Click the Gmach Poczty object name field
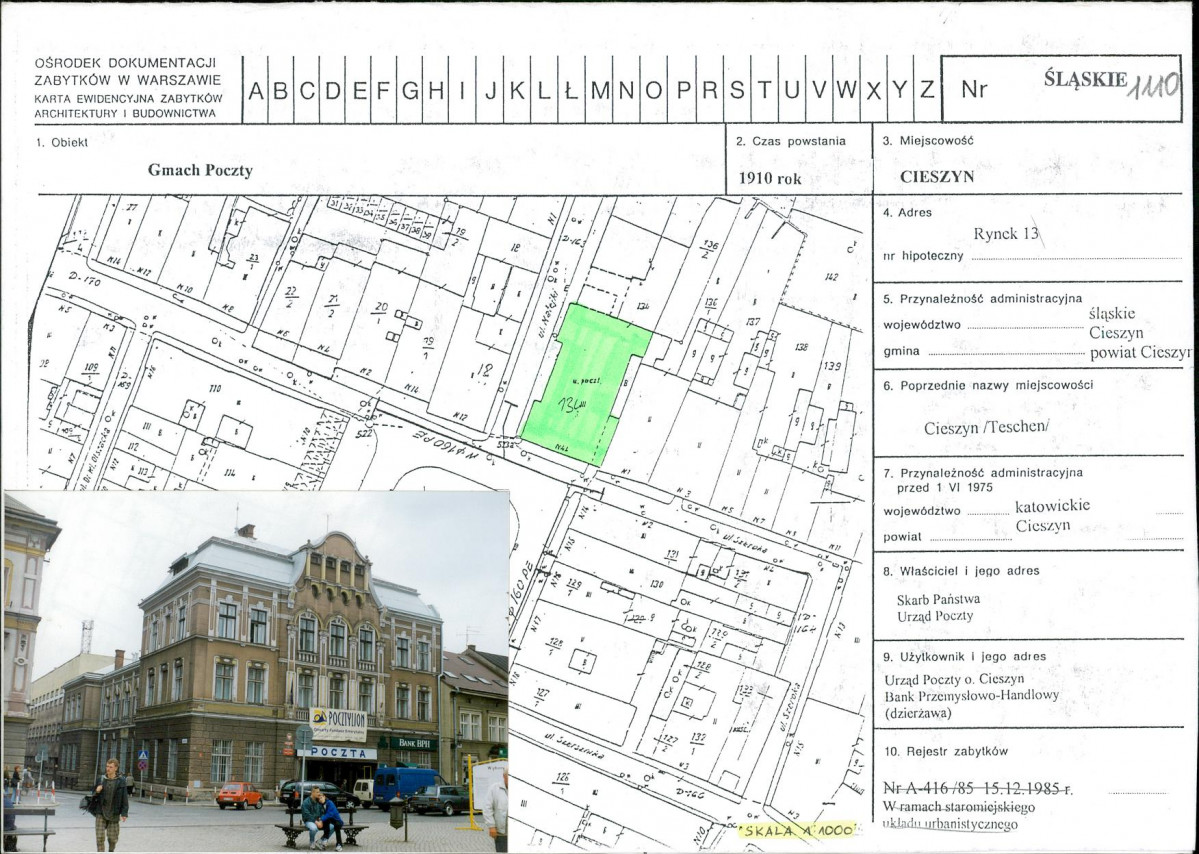This screenshot has width=1199, height=854. tap(200, 170)
